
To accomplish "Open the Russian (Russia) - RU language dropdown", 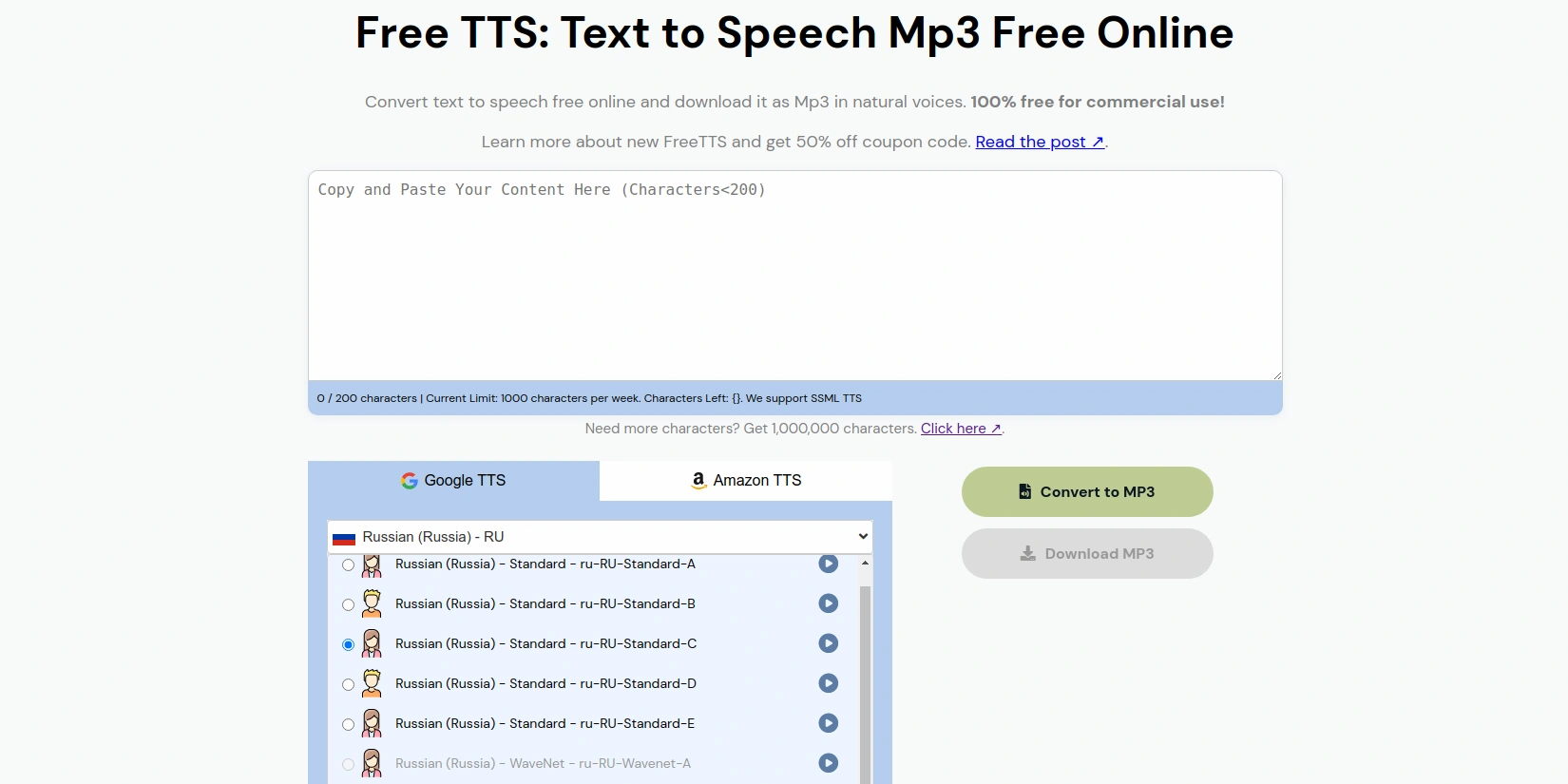I will click(600, 537).
